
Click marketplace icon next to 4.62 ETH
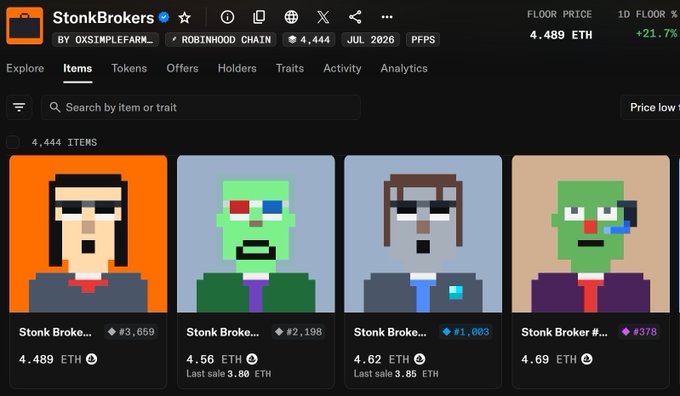tap(419, 359)
